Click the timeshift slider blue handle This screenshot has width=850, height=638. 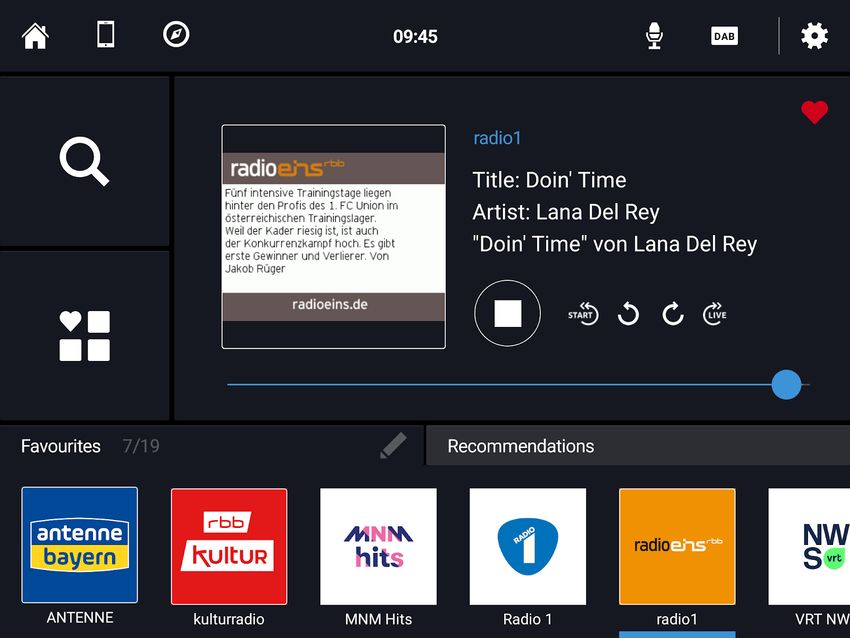(786, 384)
